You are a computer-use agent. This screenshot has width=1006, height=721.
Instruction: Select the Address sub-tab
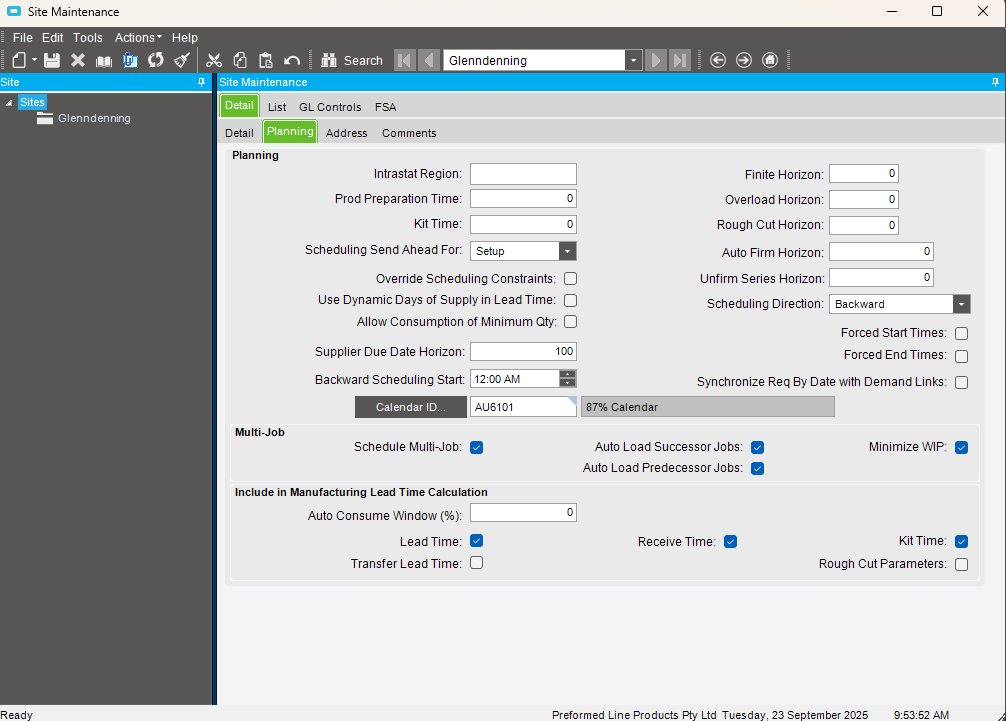[346, 133]
